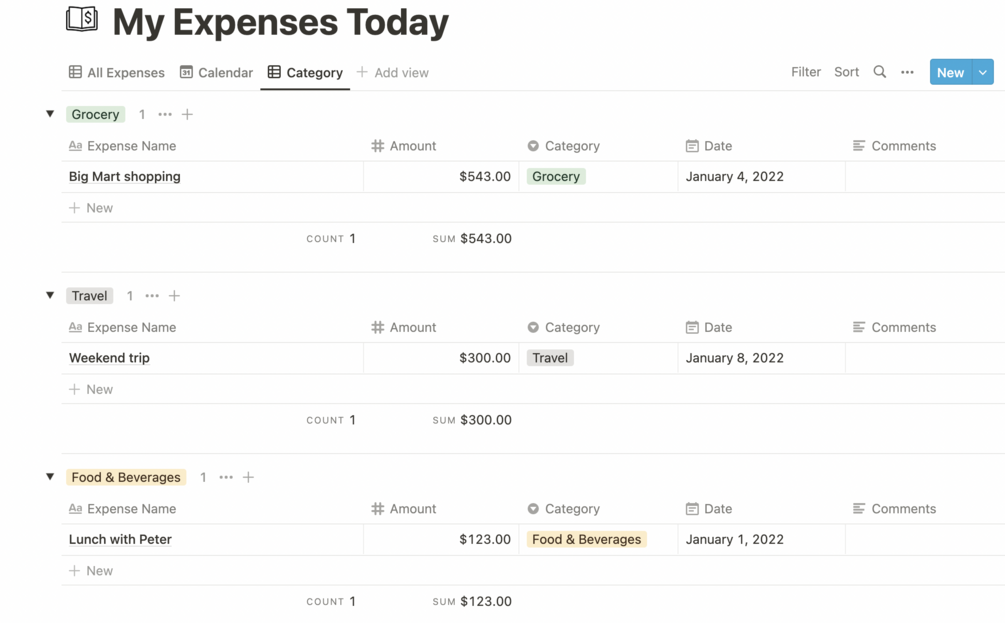Click plus icon beside Travel group
1005x623 pixels.
(x=174, y=296)
